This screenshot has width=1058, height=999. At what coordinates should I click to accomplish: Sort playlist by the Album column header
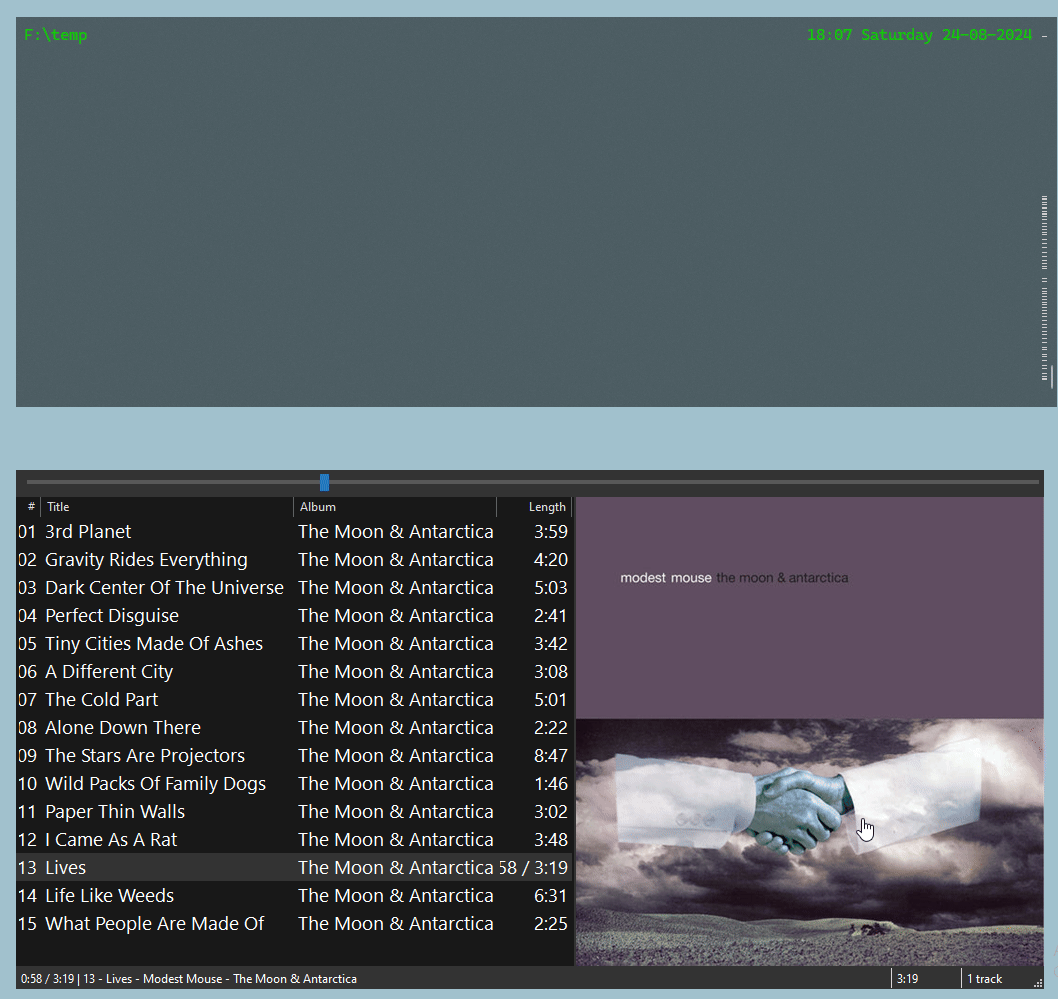[395, 507]
